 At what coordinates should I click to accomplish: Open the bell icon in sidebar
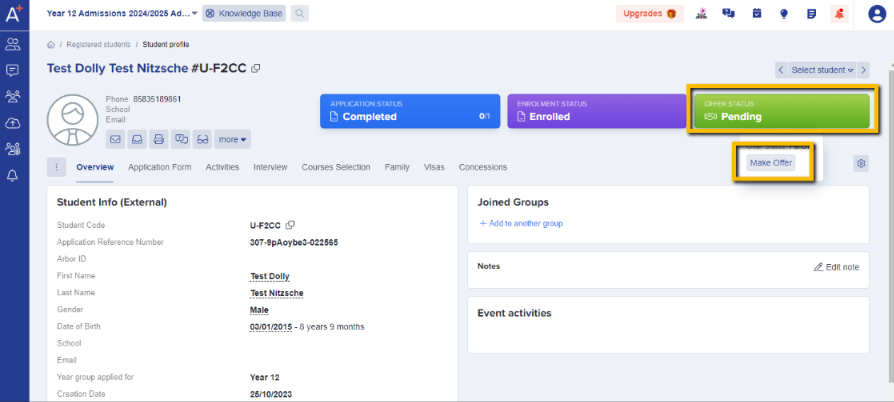12,176
